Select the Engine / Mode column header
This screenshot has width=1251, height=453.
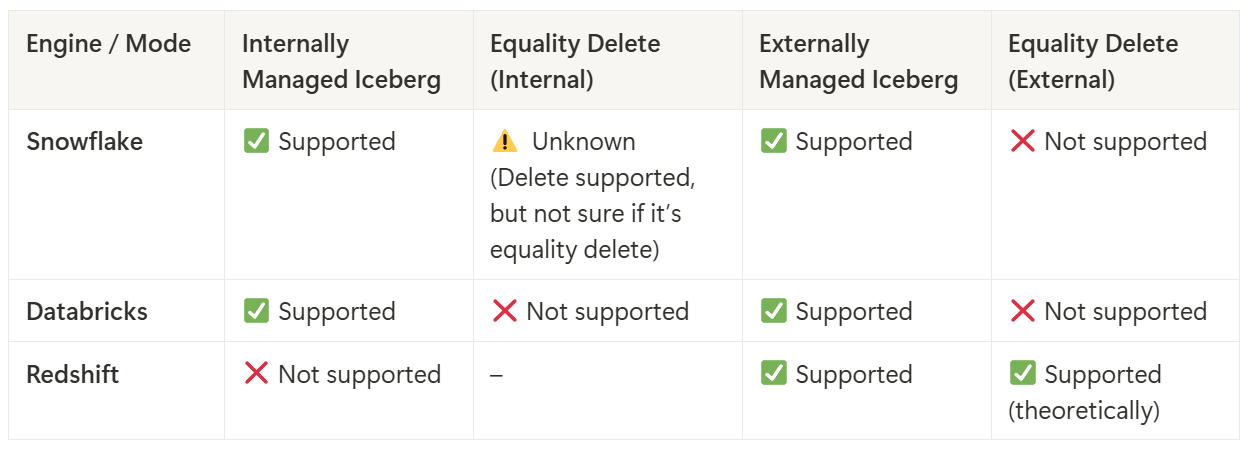coord(108,44)
